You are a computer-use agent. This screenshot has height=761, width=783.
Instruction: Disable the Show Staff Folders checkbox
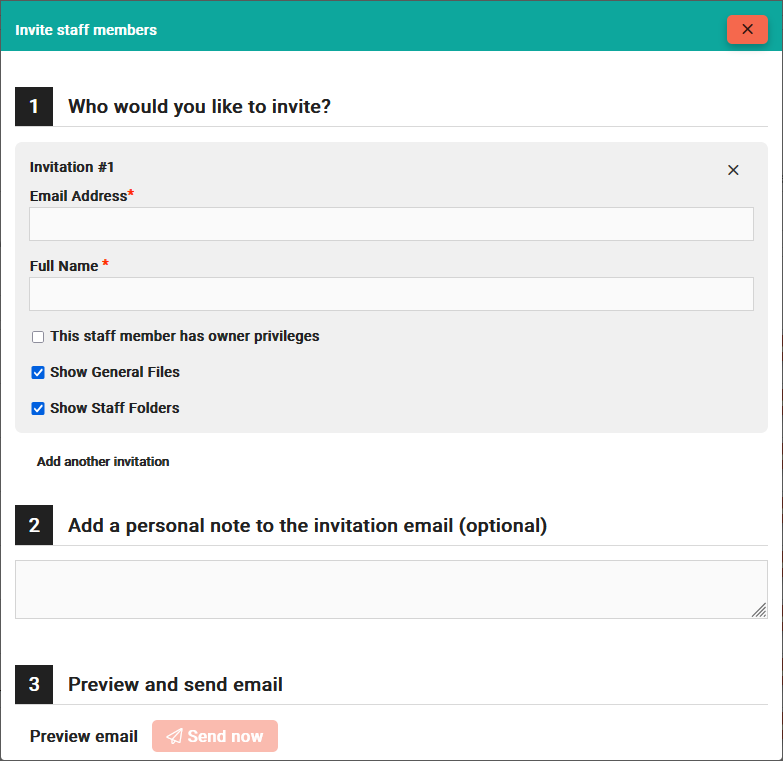coord(38,409)
